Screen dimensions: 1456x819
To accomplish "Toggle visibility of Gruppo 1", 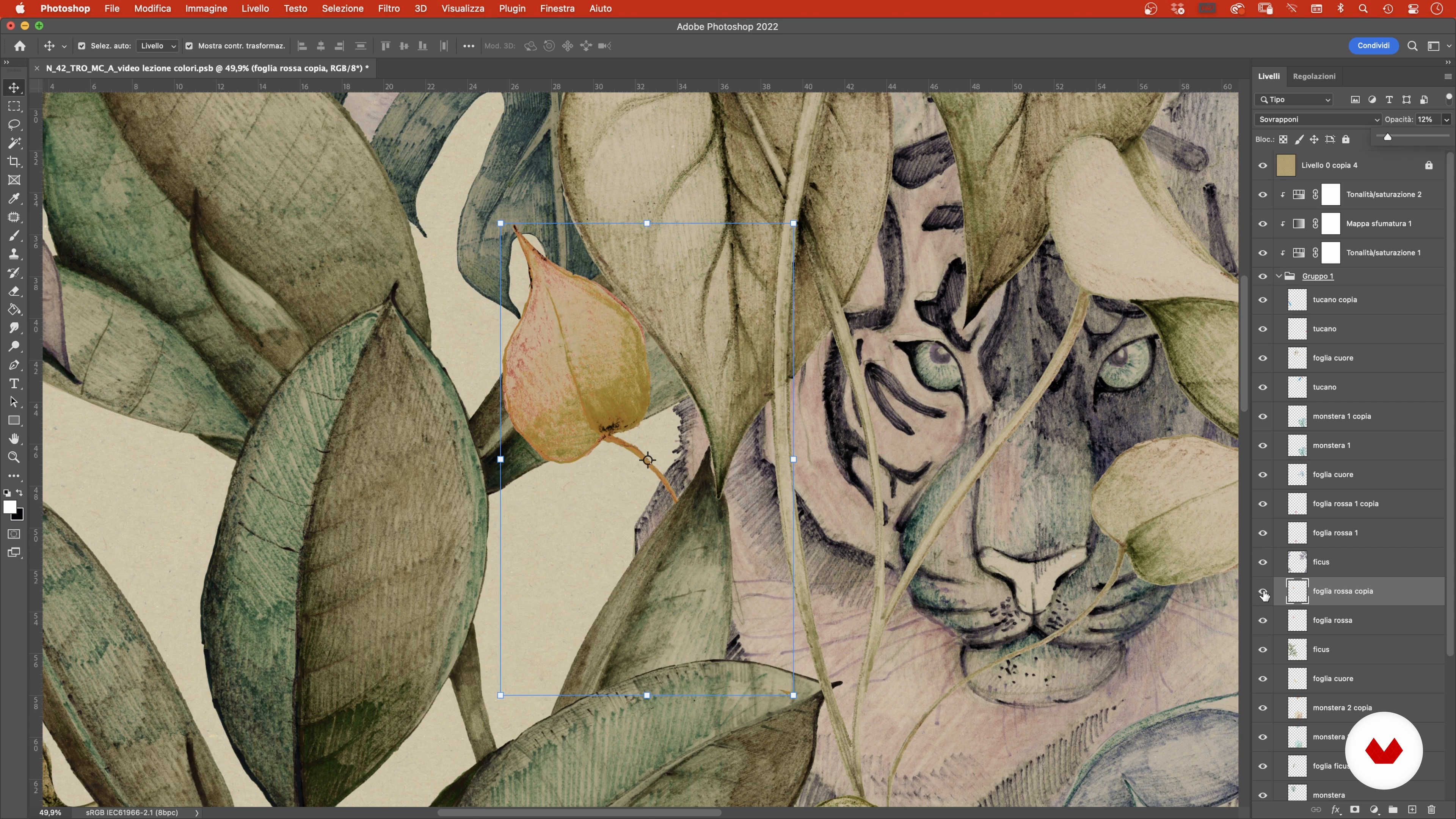I will pyautogui.click(x=1263, y=276).
